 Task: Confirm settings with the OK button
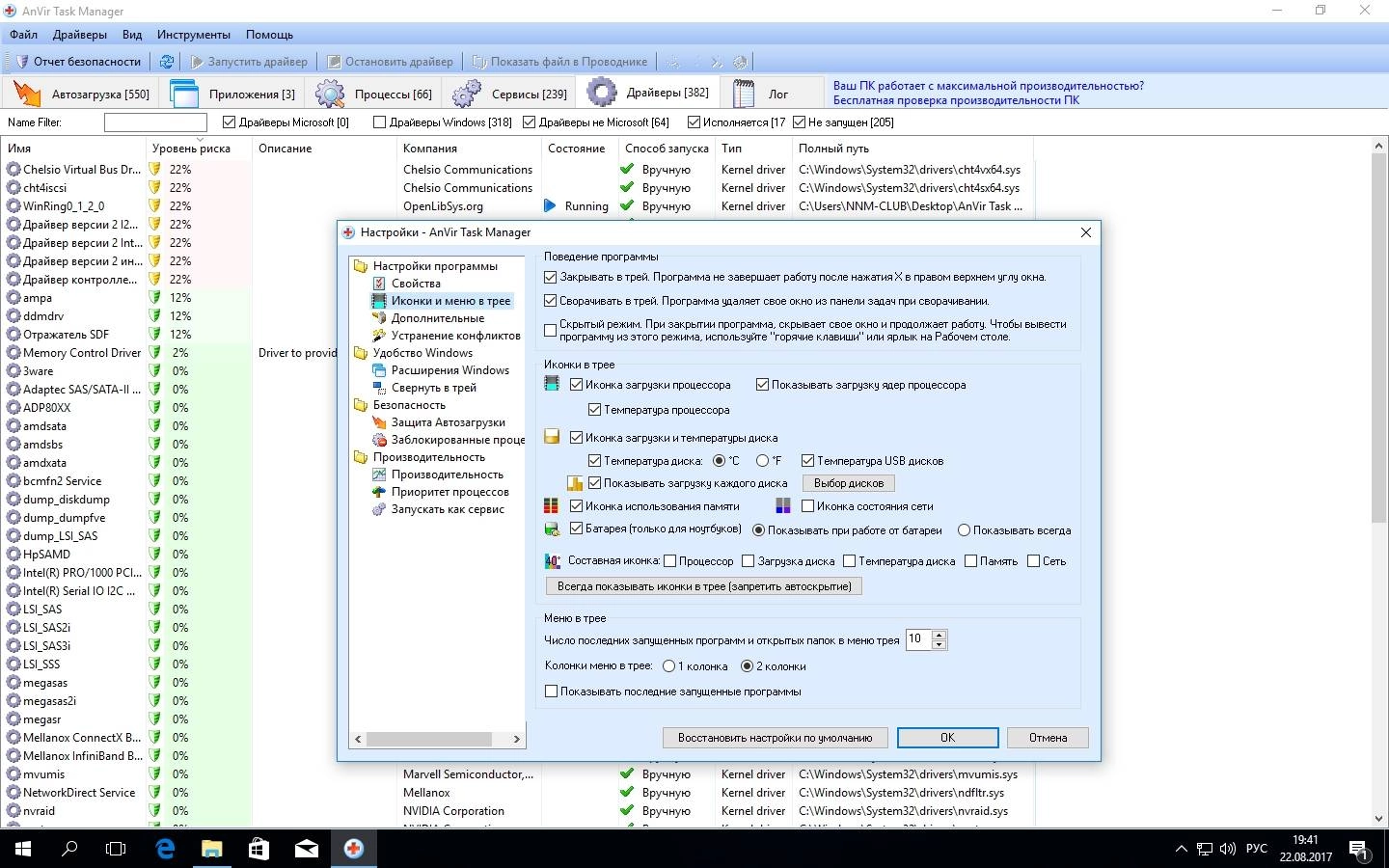(x=947, y=738)
